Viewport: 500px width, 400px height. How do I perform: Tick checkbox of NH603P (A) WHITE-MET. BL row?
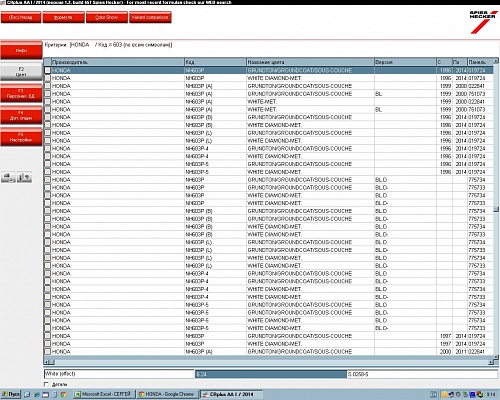coord(48,109)
